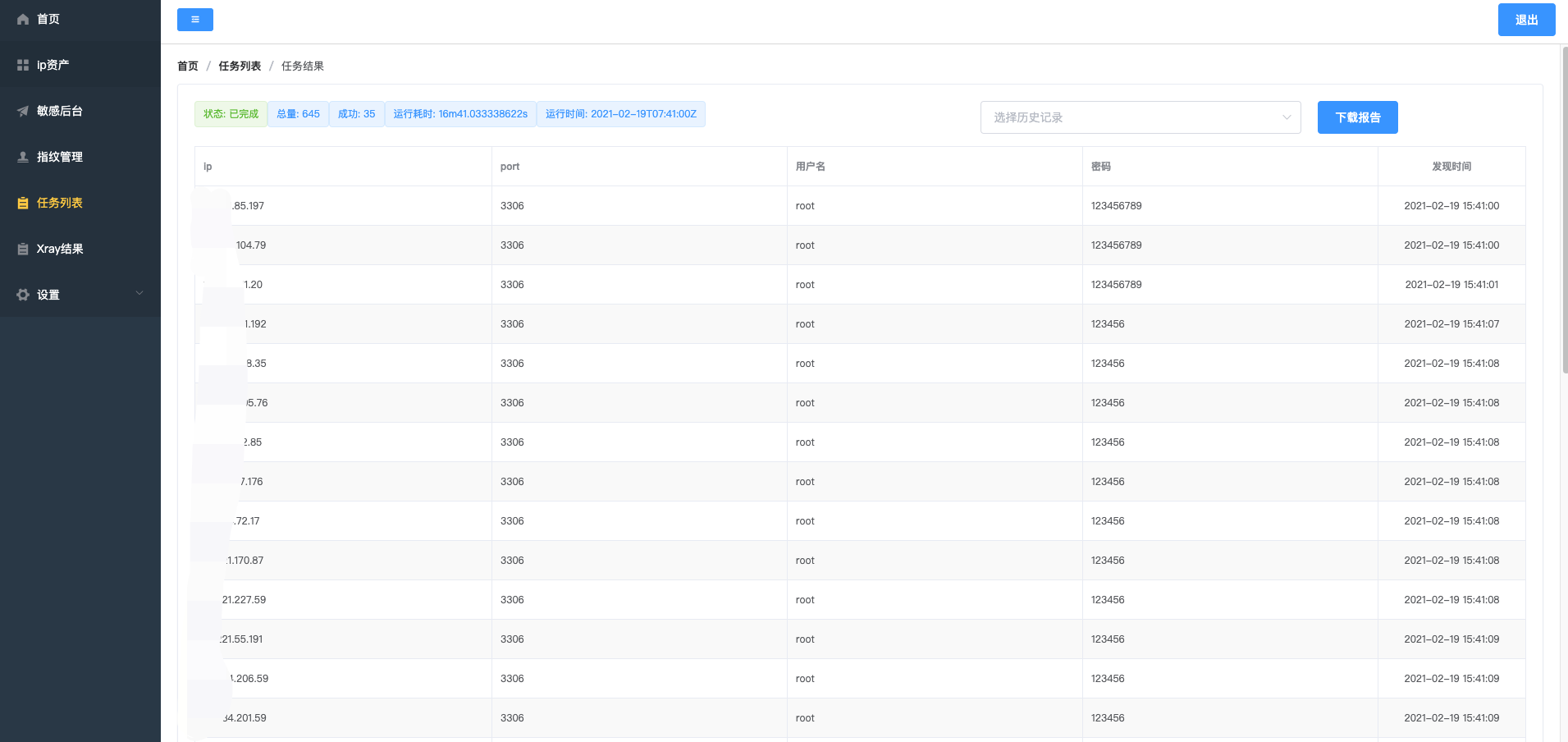Click the 选择历史记录 select field
The image size is (1568, 742).
[1141, 117]
